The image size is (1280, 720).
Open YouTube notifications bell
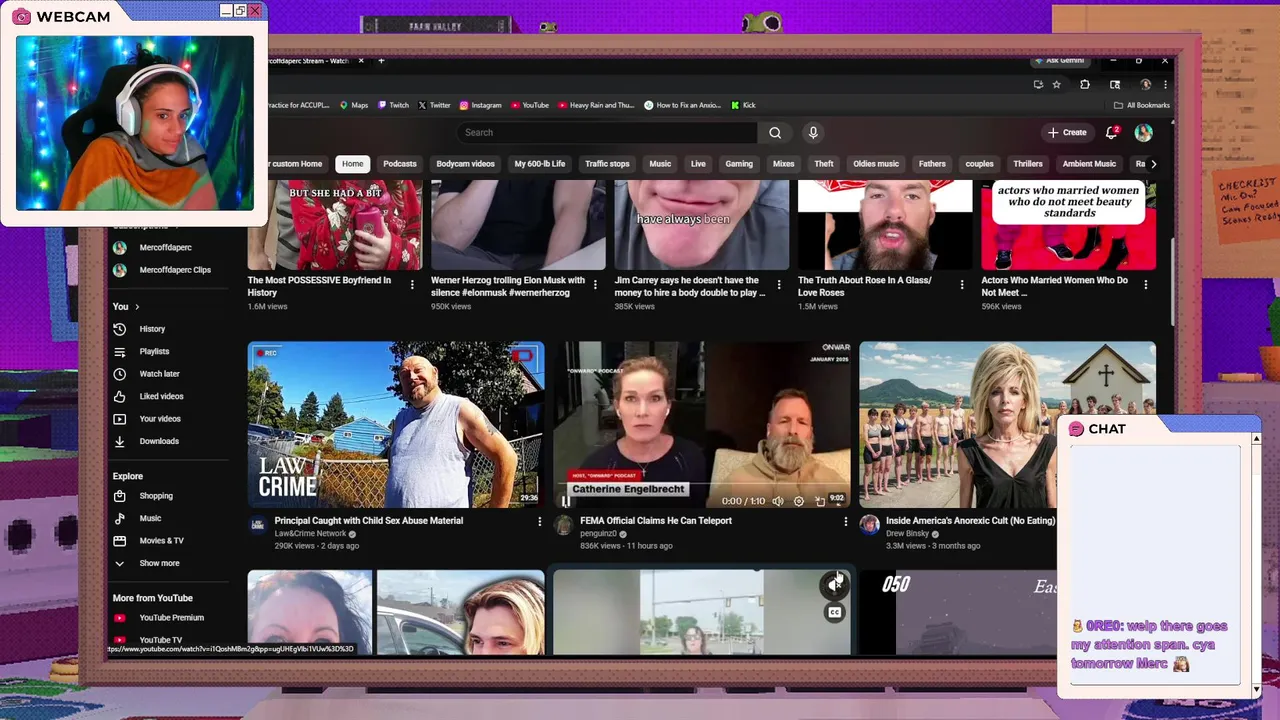[x=1111, y=132]
